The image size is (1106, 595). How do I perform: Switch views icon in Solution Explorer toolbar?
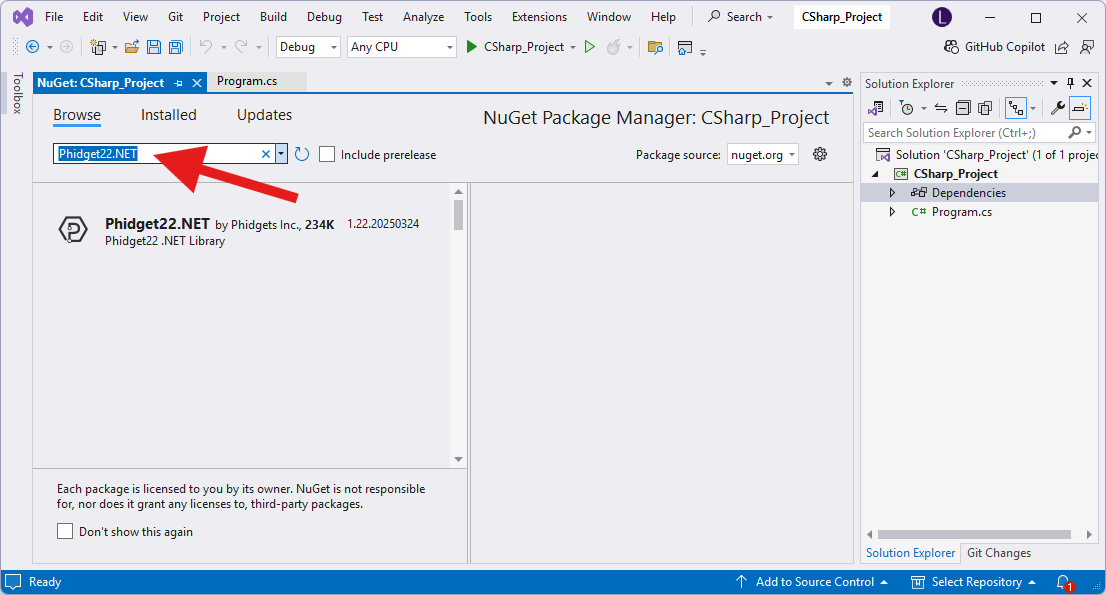click(876, 108)
